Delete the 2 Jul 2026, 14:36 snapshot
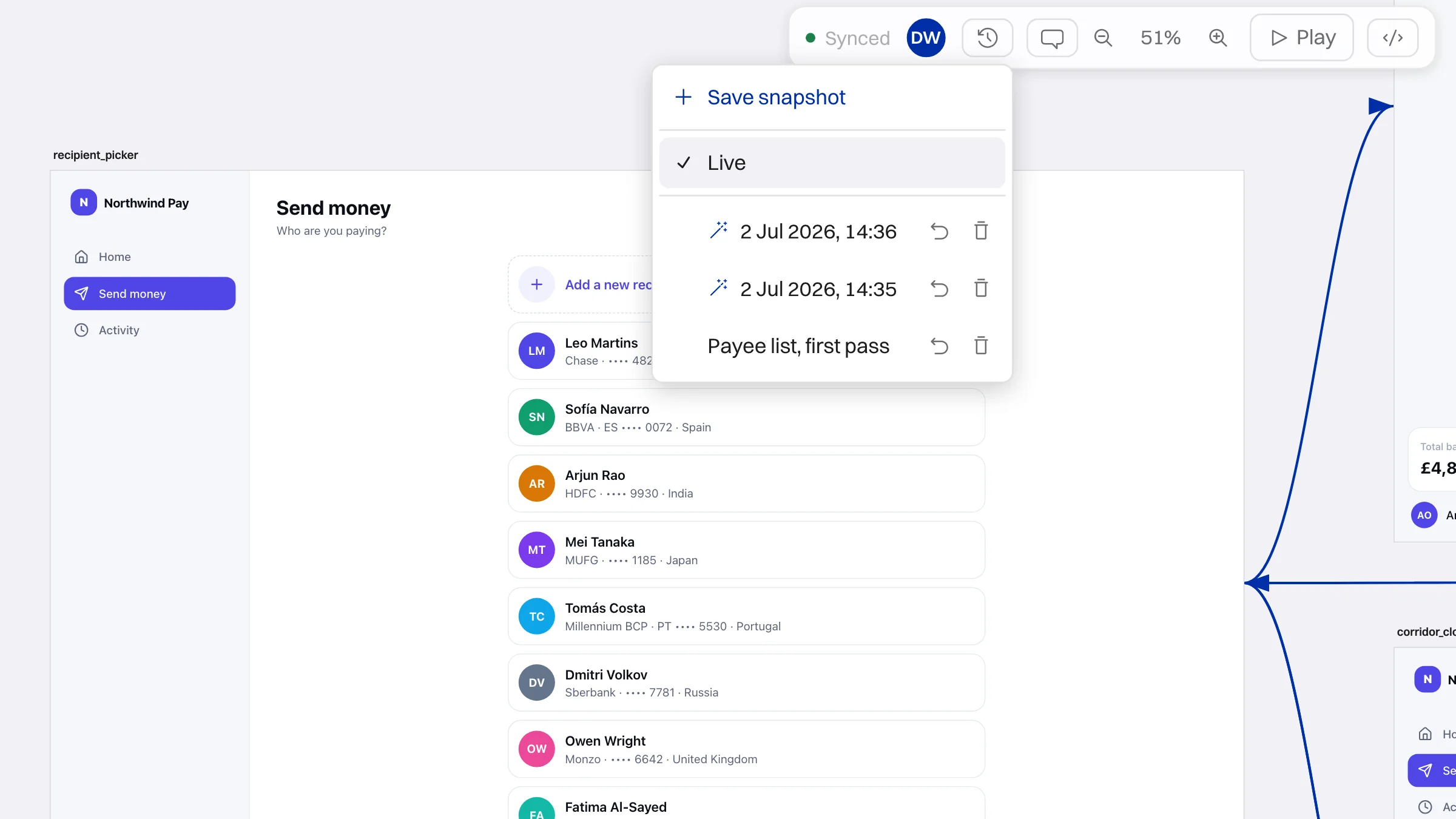The image size is (1456, 819). click(981, 231)
